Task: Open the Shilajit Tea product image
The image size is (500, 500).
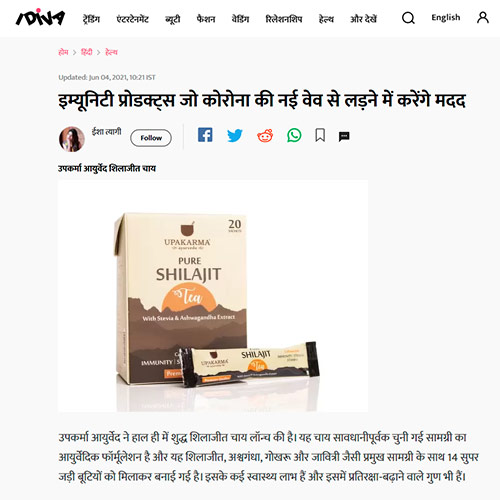Action: click(x=213, y=296)
